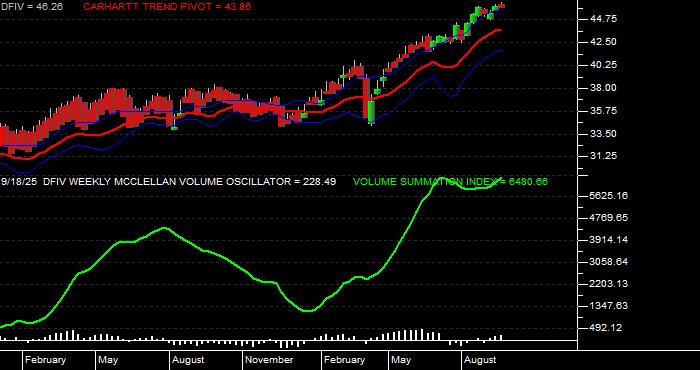Click the 4769.65 summation axis value
The width and height of the screenshot is (700, 370).
[x=609, y=218]
